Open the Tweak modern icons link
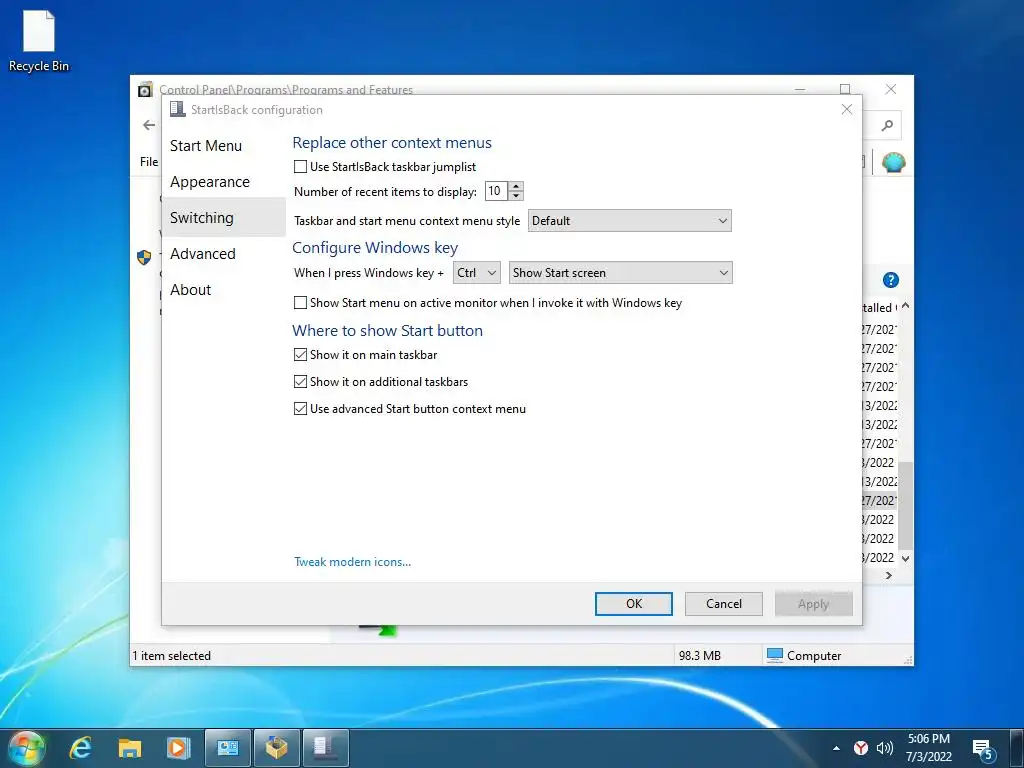This screenshot has height=768, width=1024. (353, 562)
